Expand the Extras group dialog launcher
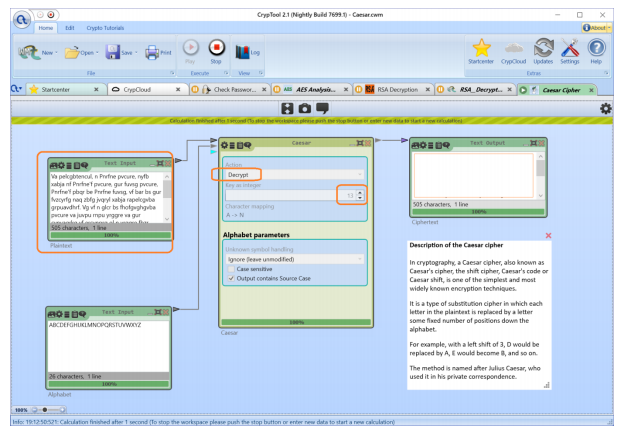The width and height of the screenshot is (621, 437). [x=606, y=73]
